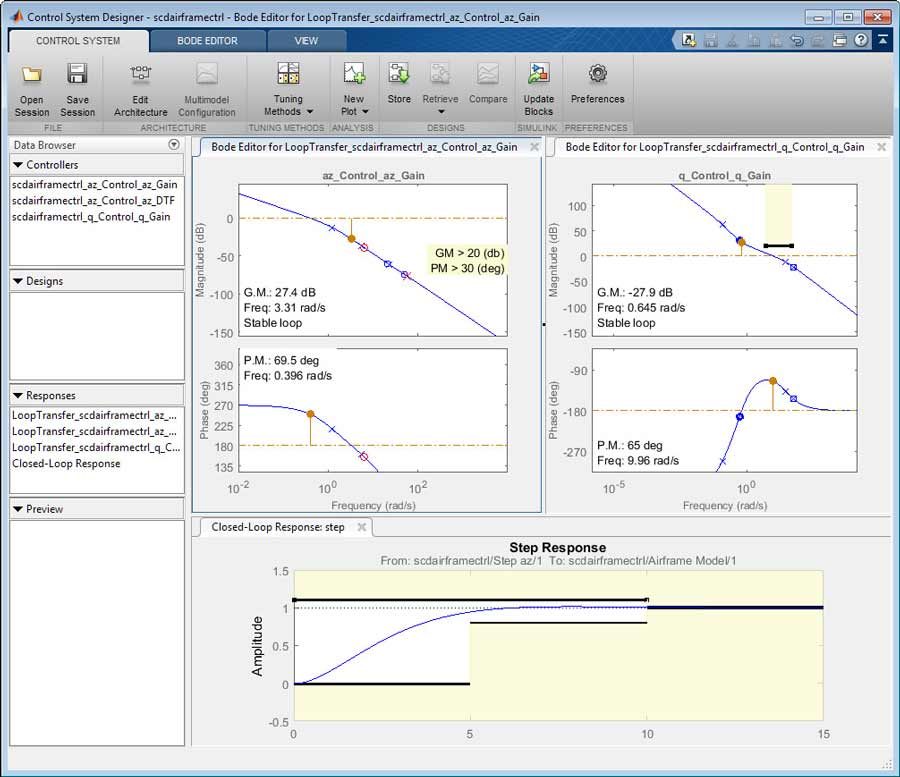Select scdairframectrl_az_Control_az_DTF controller
900x777 pixels.
pos(95,200)
